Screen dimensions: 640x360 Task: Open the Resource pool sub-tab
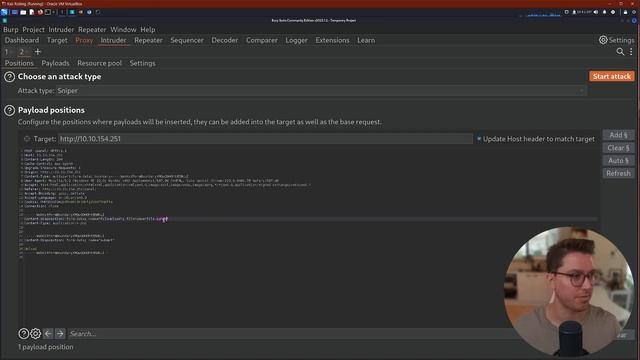pos(100,63)
